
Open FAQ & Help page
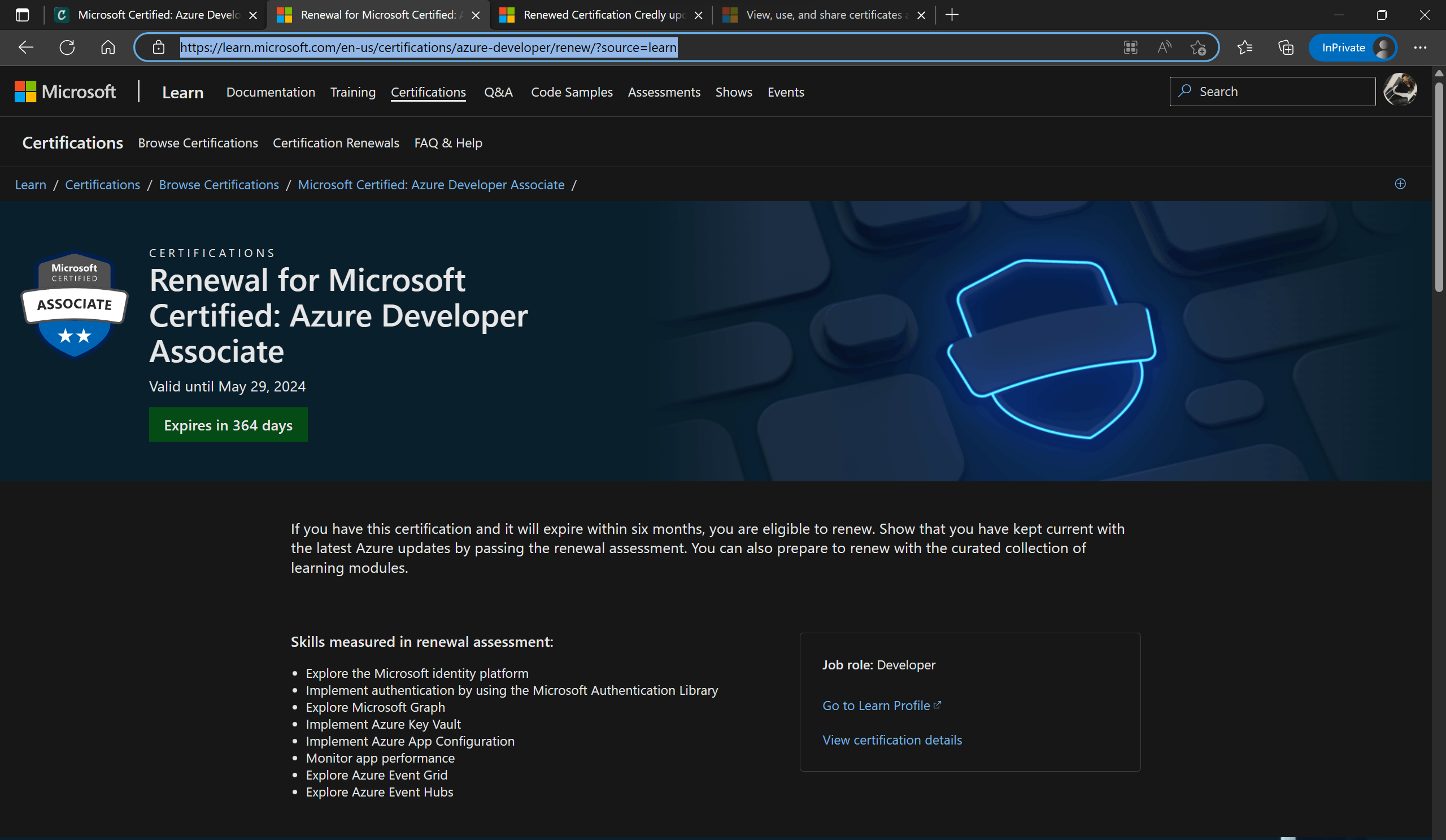pos(448,143)
